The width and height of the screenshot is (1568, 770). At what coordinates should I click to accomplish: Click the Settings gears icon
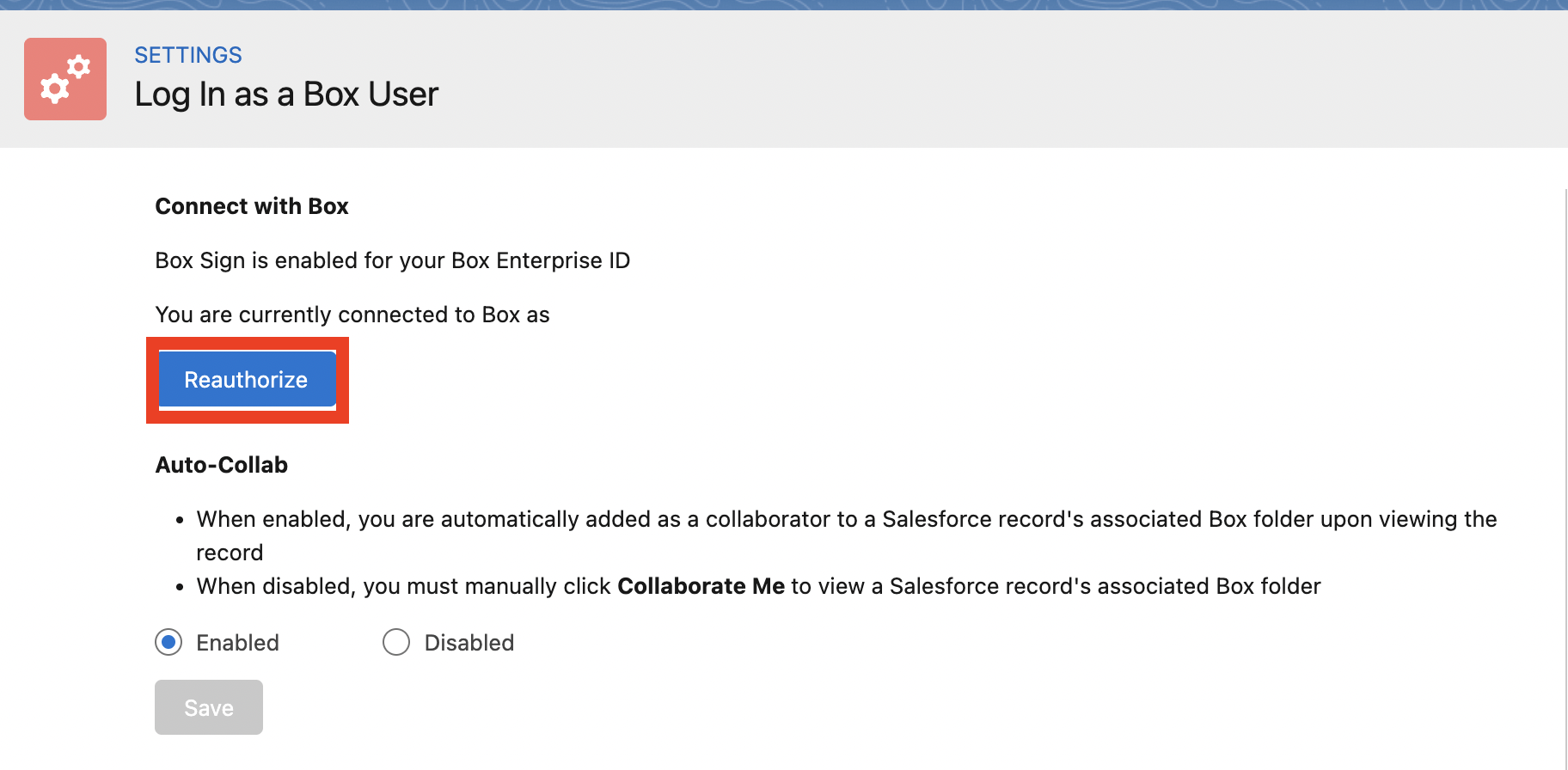click(x=65, y=79)
